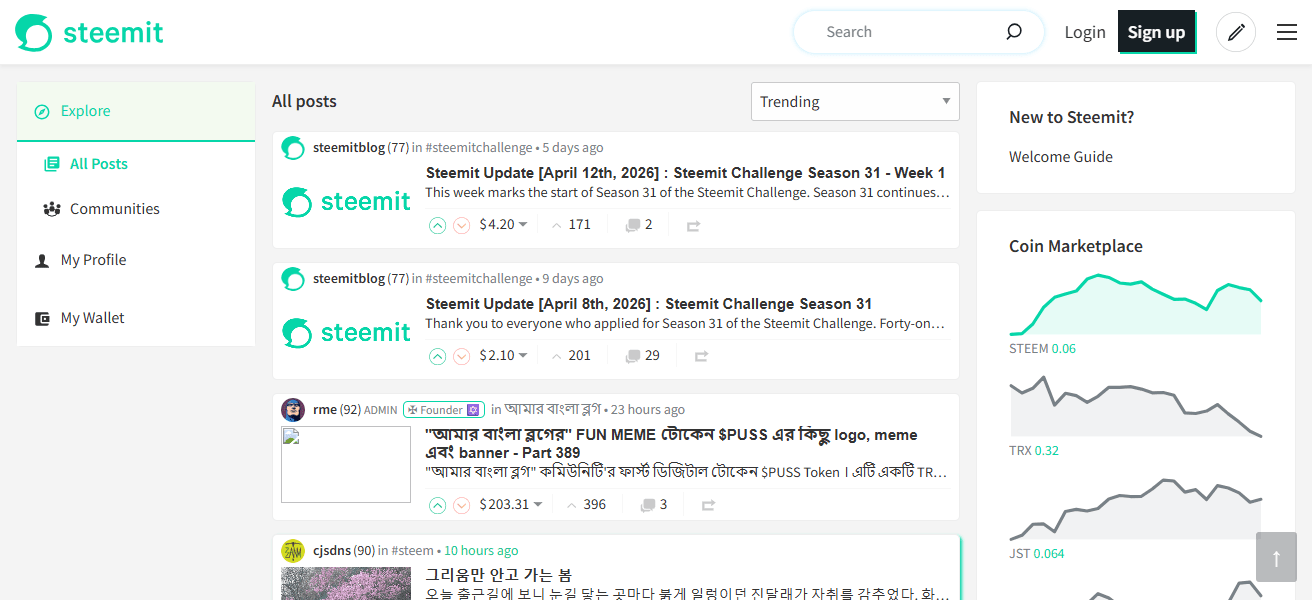Click the STEEM price chart
The image size is (1312, 600).
[1136, 305]
